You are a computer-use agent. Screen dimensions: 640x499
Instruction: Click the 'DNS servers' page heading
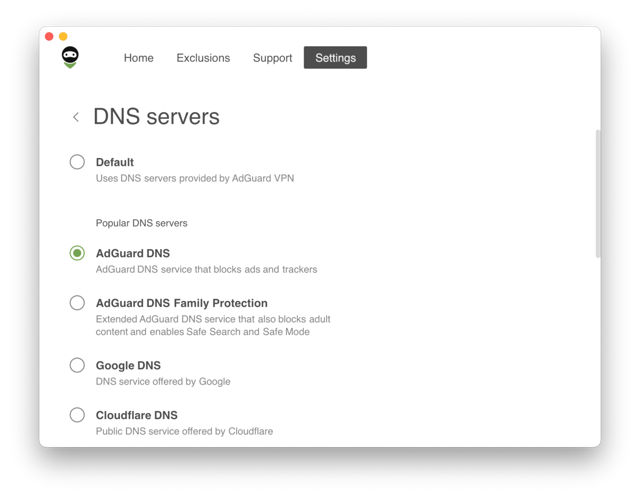156,117
